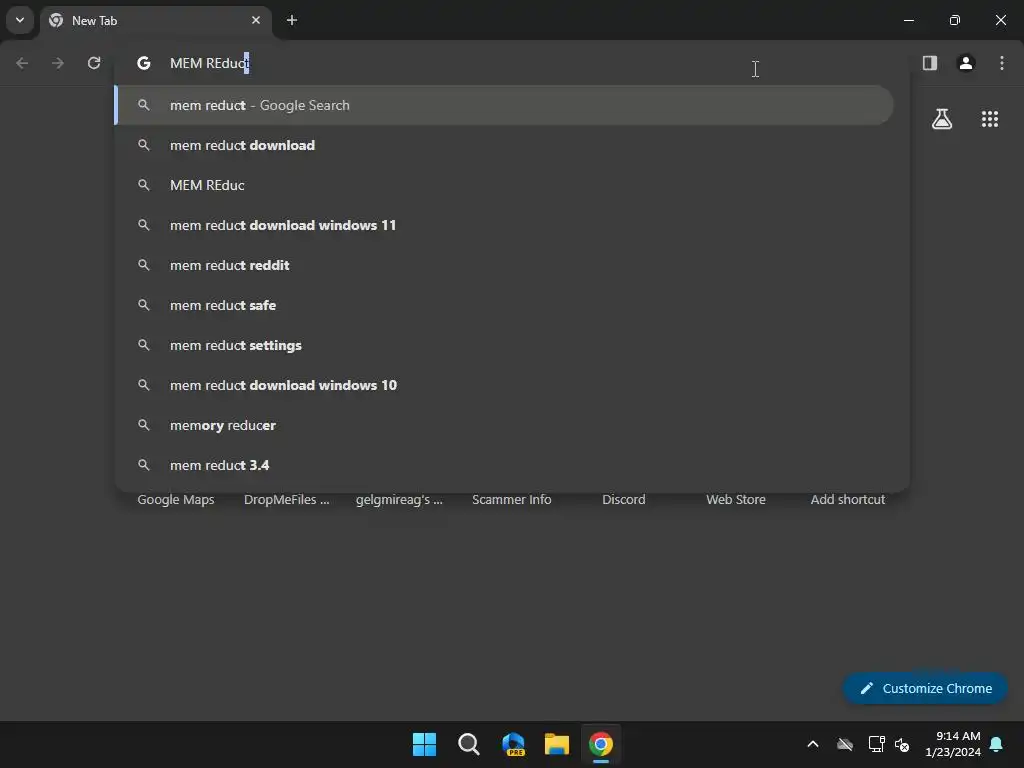
Task: Click search icon beside 'mem reduct reddit'
Action: 144,265
